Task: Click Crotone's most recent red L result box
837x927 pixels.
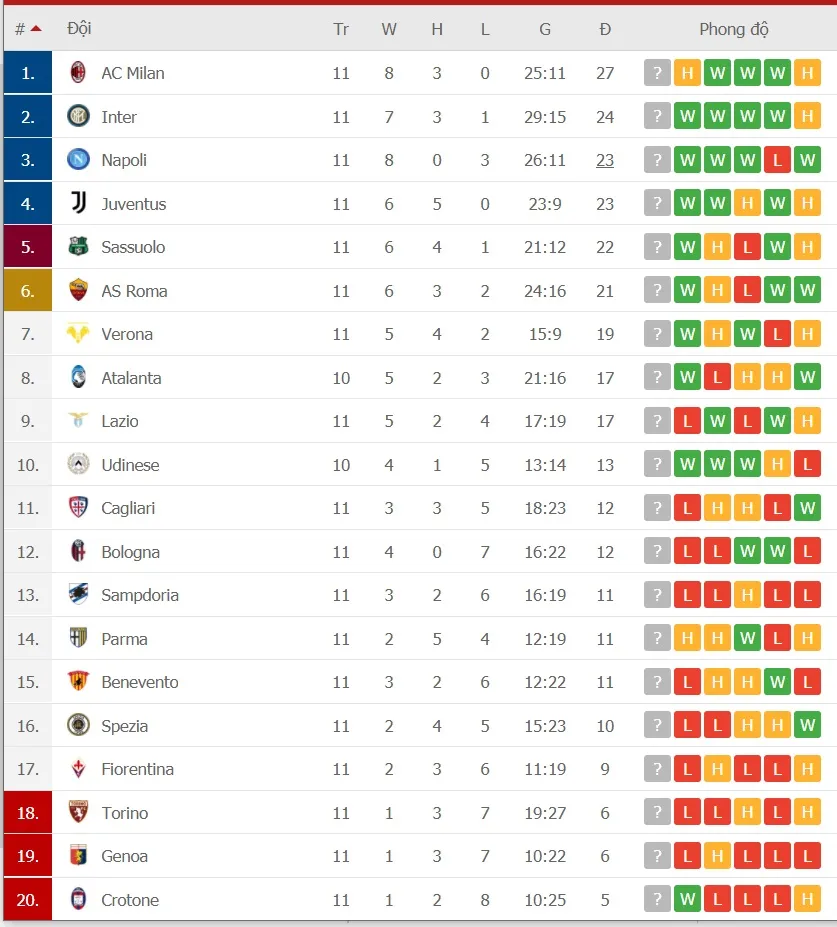Action: click(x=777, y=899)
